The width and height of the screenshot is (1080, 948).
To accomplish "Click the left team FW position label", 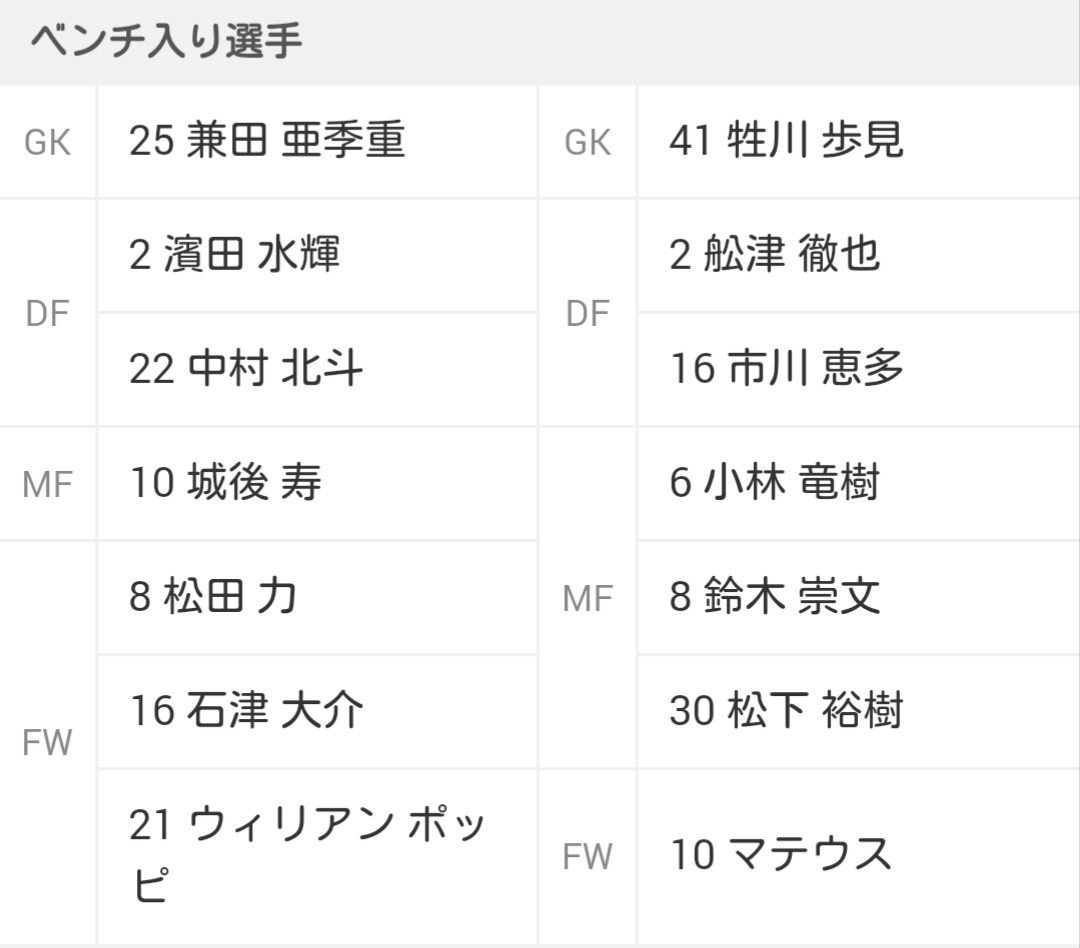I will point(48,743).
